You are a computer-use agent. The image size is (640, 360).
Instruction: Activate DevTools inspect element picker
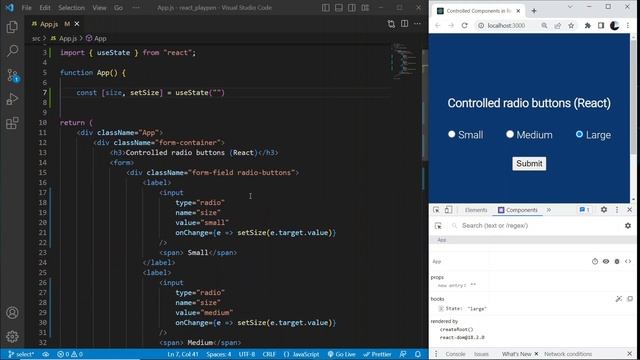coord(436,210)
